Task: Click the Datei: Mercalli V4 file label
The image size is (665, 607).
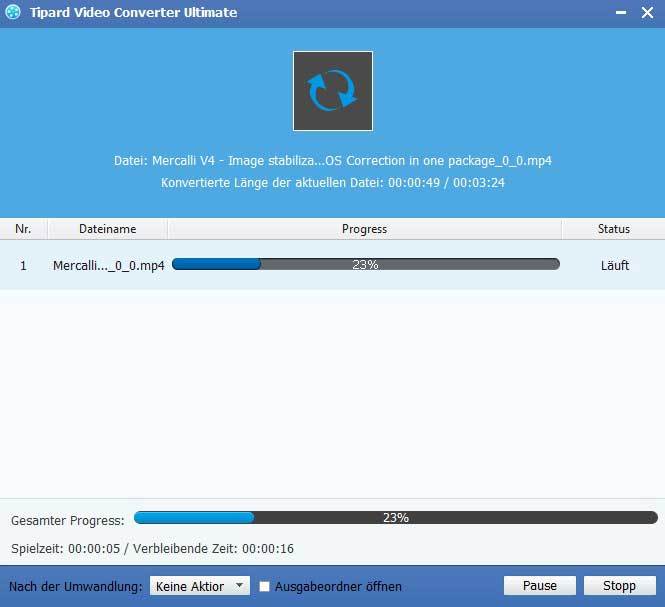Action: [333, 161]
